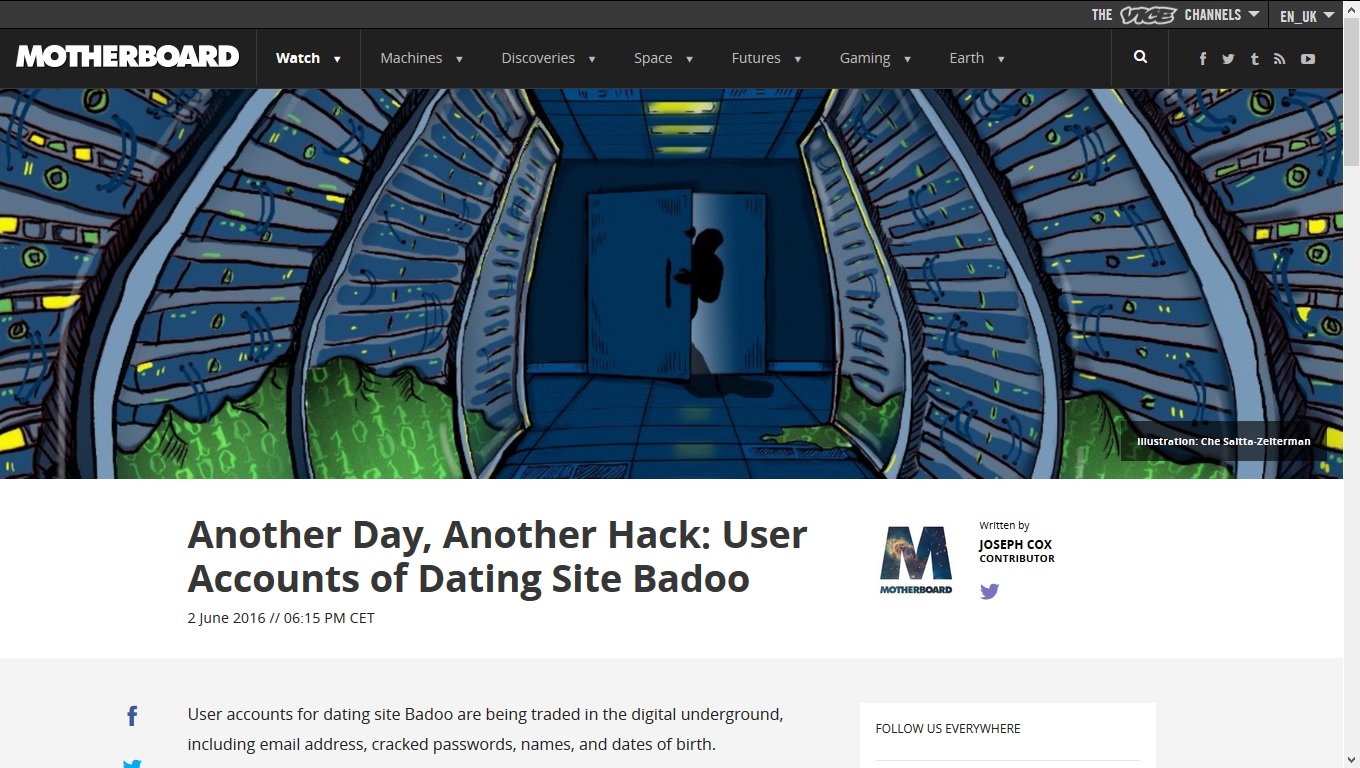
Task: Expand the Watch menu arrow
Action: (x=337, y=59)
